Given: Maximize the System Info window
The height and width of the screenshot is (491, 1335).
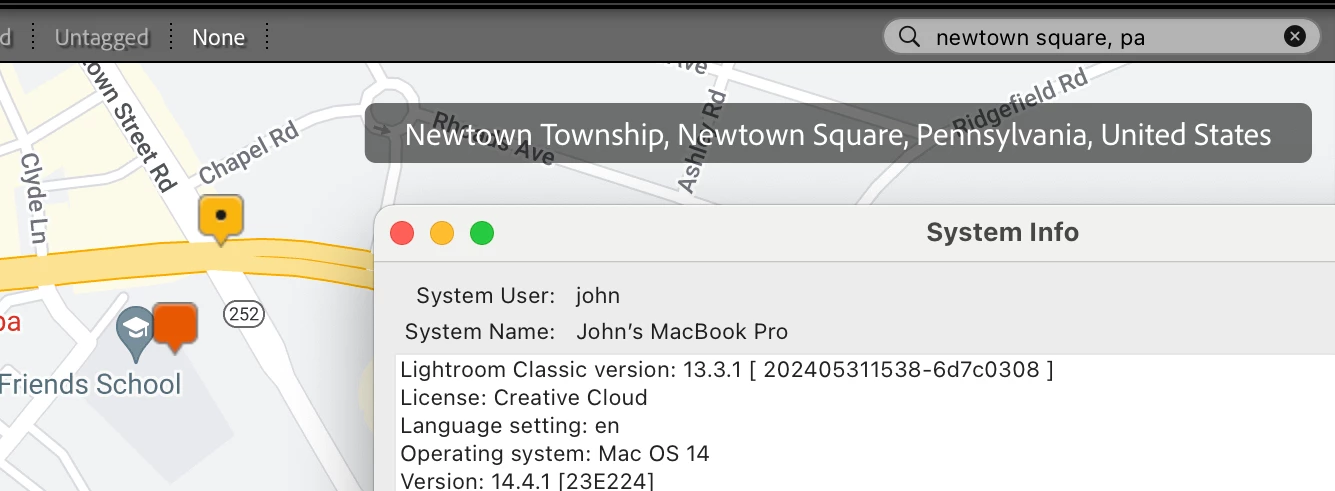Looking at the screenshot, I should (482, 233).
